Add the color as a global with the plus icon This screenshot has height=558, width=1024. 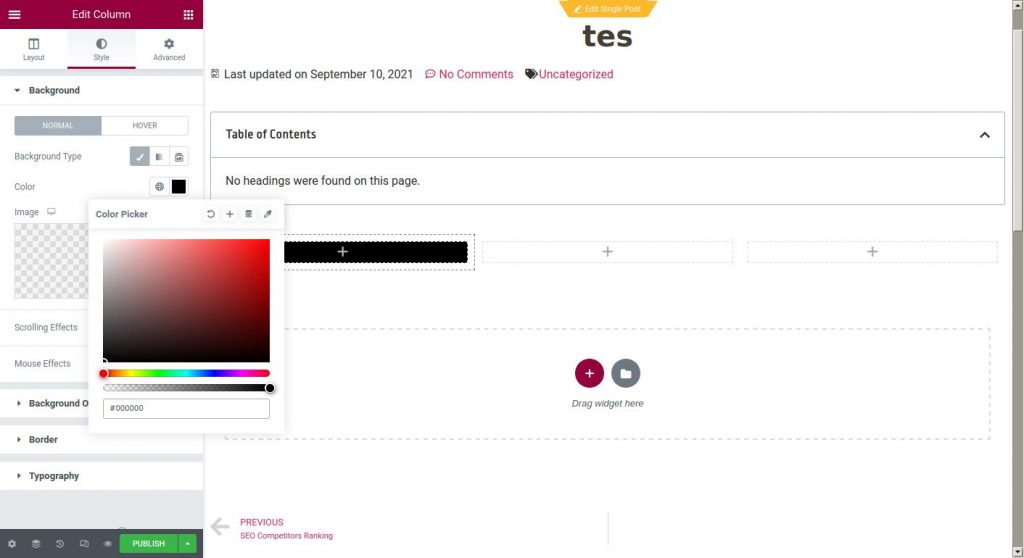pyautogui.click(x=230, y=214)
